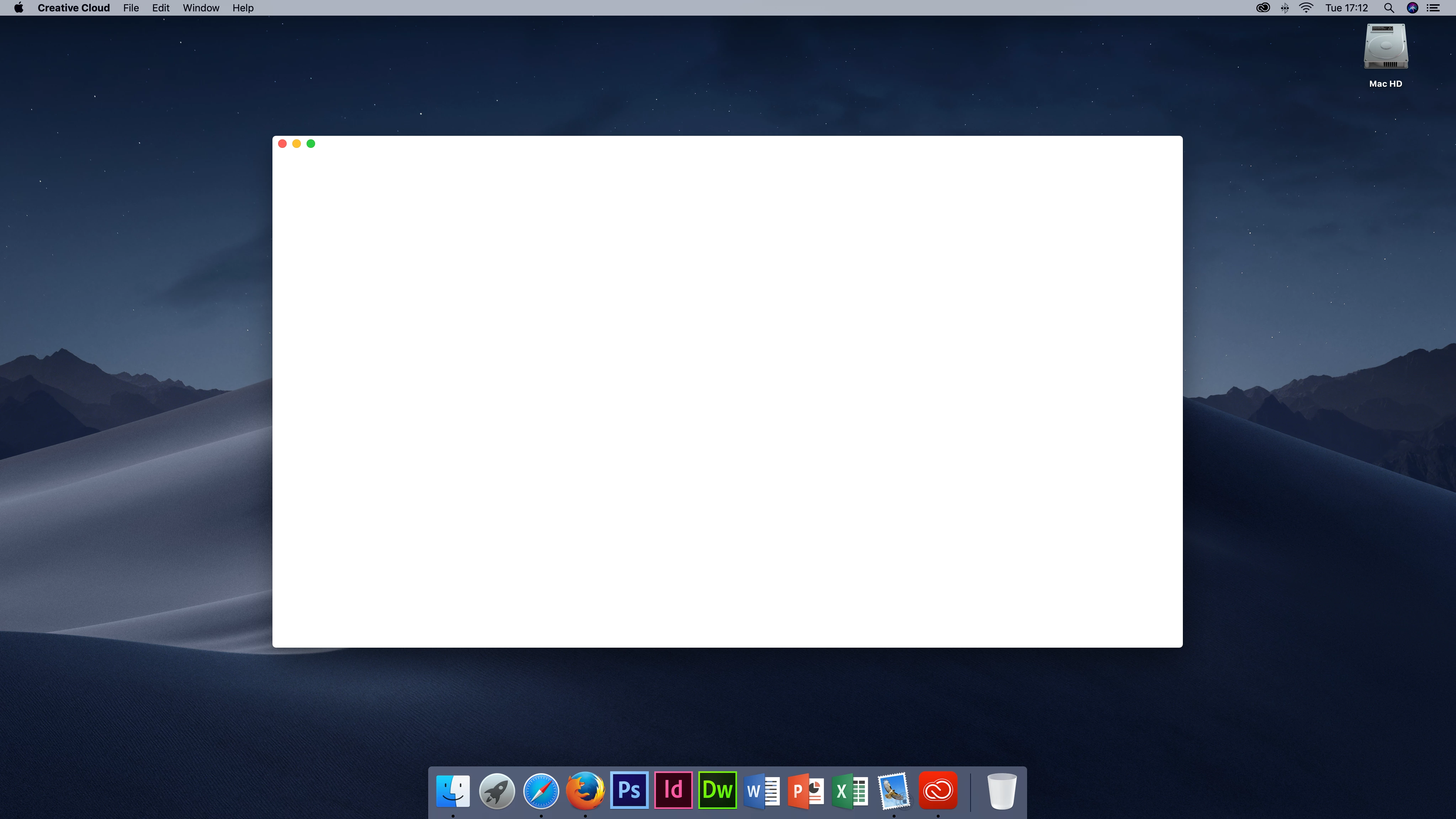
Task: Click the Creative Cloud dock icon
Action: point(938,790)
